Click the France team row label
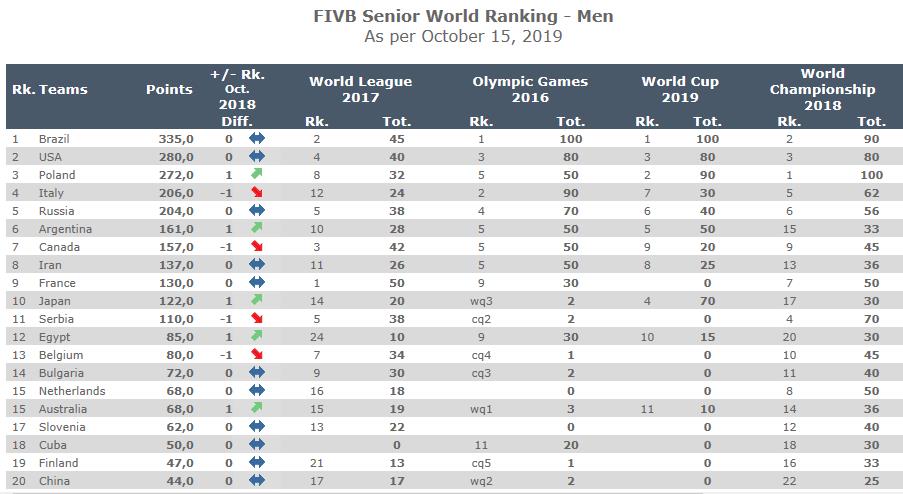This screenshot has height=494, width=903. coord(55,283)
